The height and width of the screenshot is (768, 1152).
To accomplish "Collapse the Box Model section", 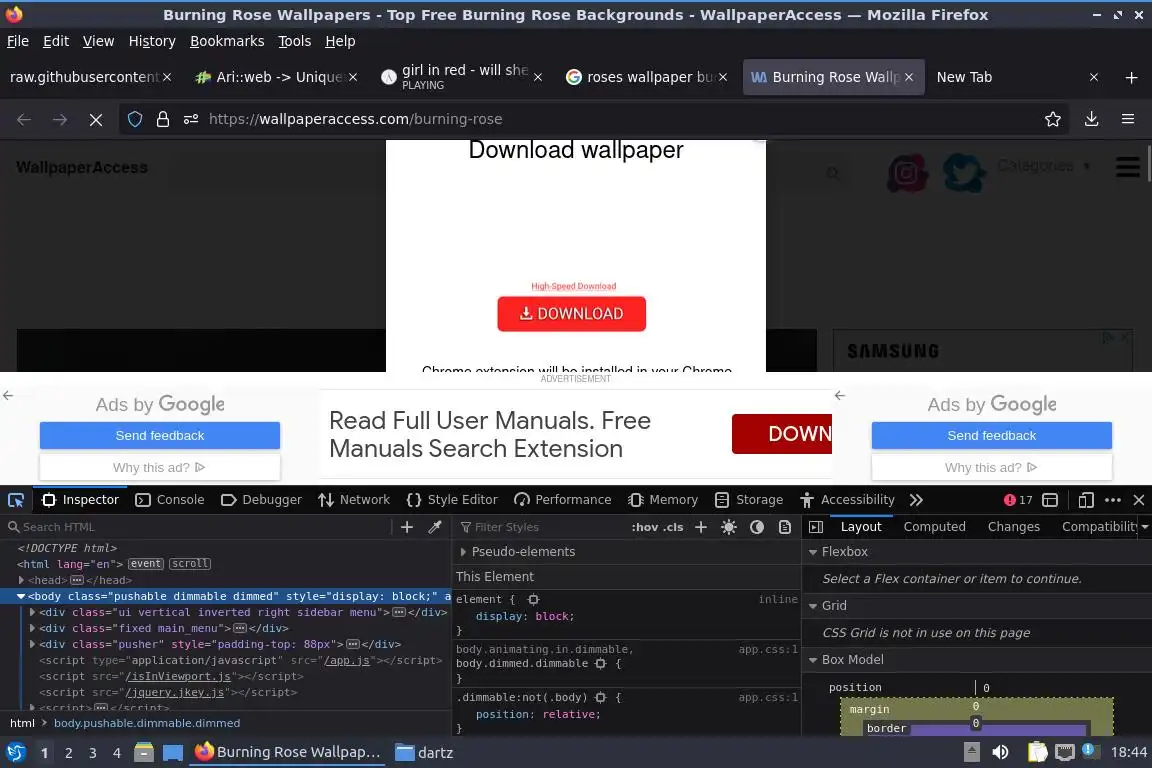I will (x=813, y=660).
